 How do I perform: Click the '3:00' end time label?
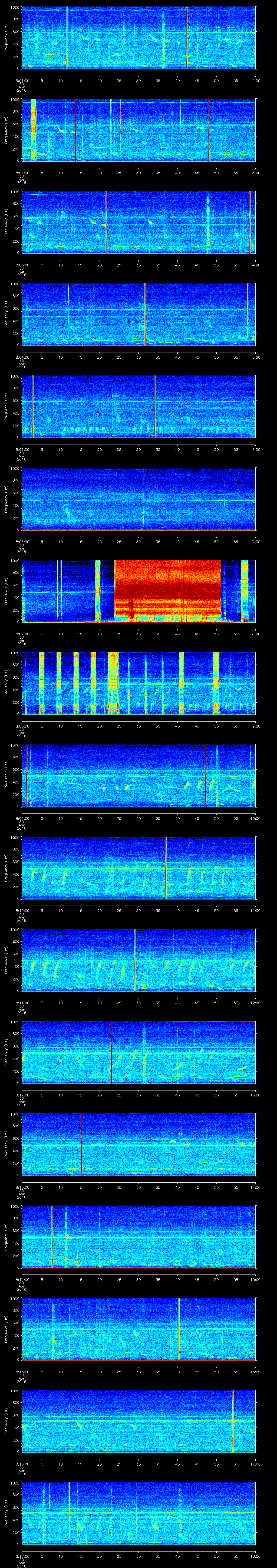pyautogui.click(x=256, y=173)
